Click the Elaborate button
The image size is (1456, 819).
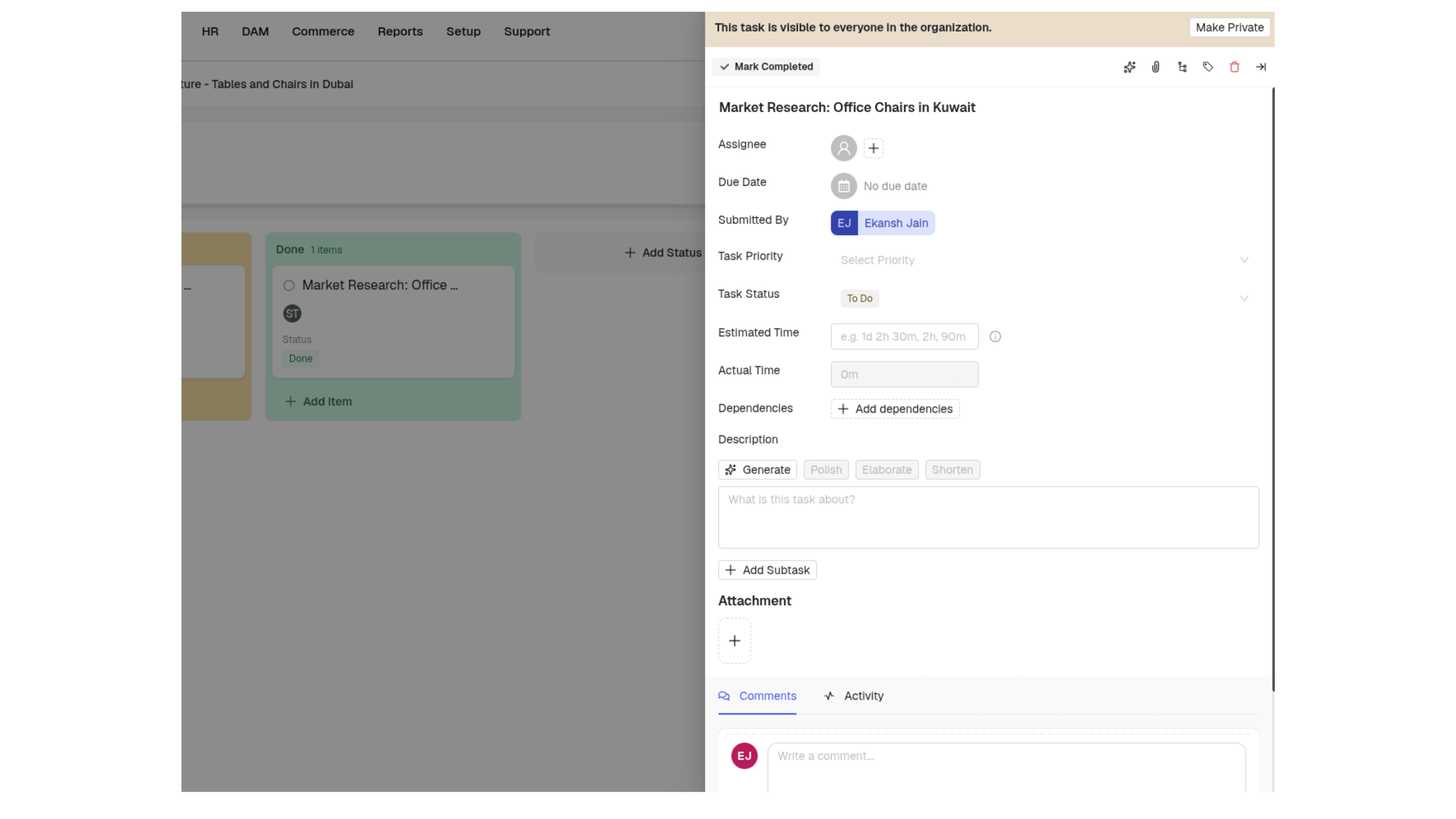click(x=886, y=470)
